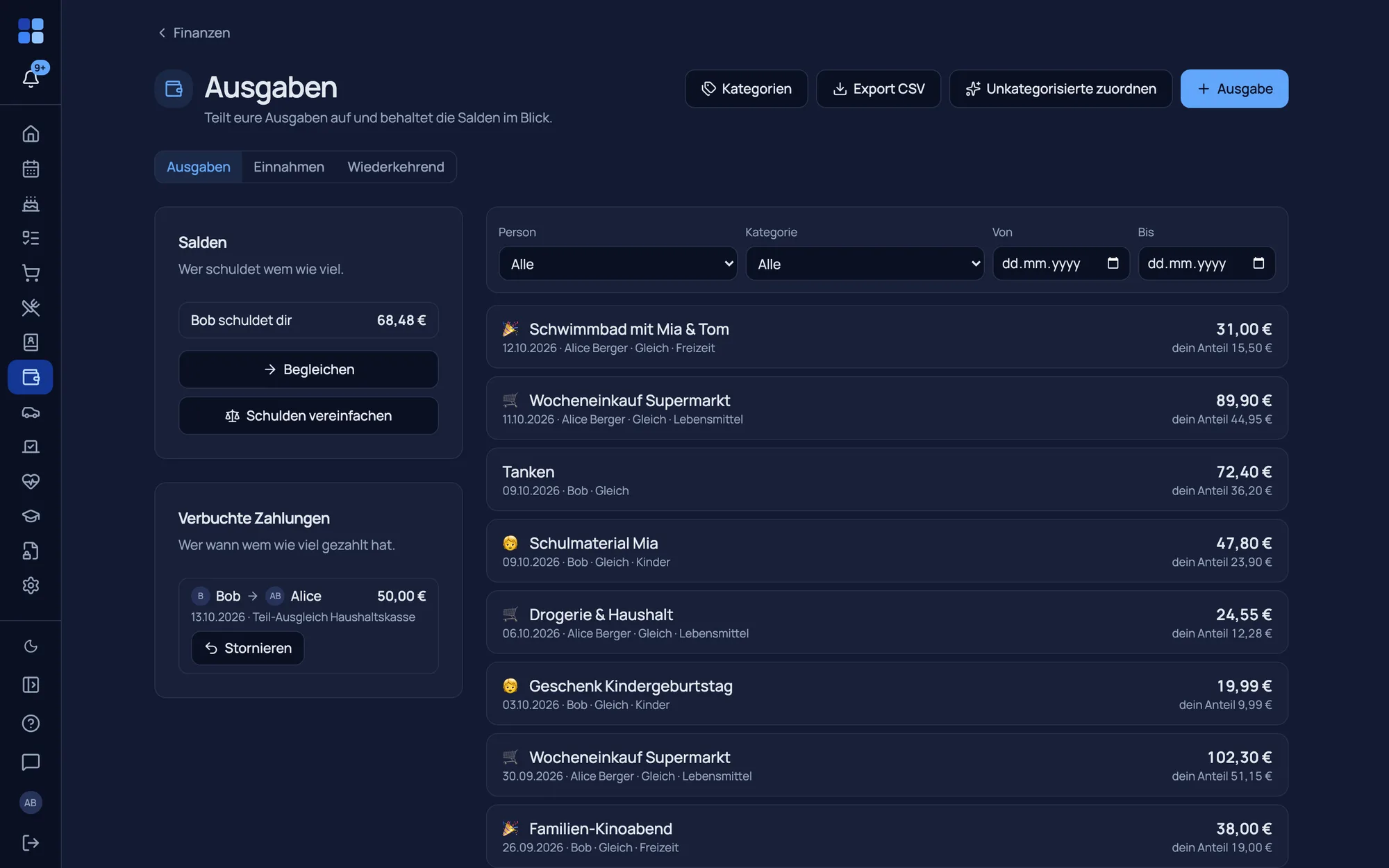Open user avatar AB in sidebar
1389x868 pixels.
coord(31,803)
